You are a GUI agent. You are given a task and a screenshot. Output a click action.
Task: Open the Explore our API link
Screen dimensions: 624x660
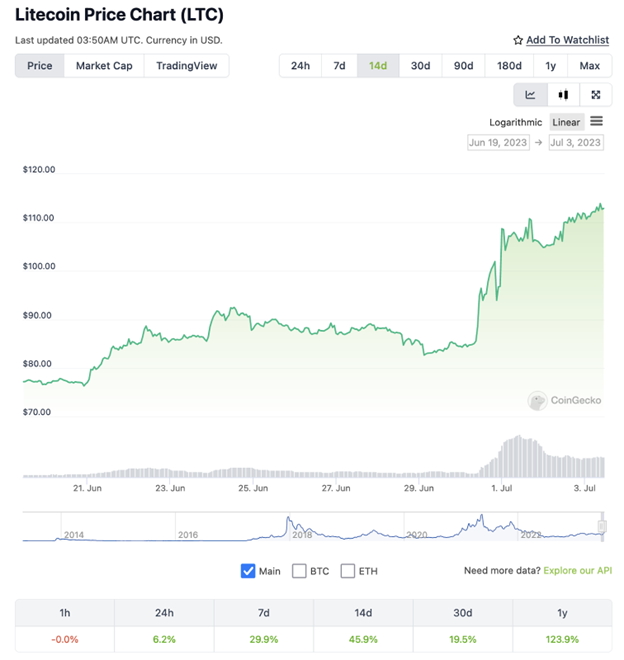pos(578,570)
